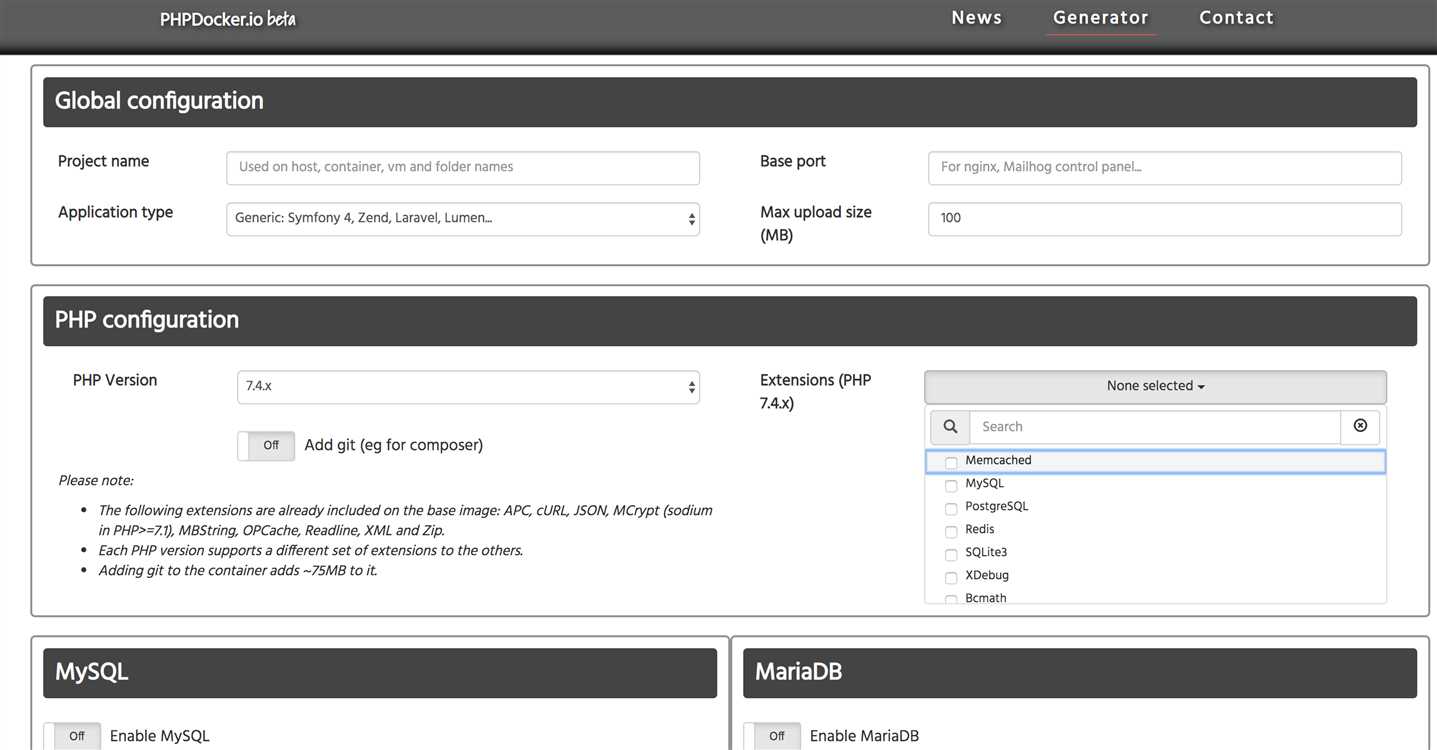
Task: Go to the News page
Action: coord(976,18)
